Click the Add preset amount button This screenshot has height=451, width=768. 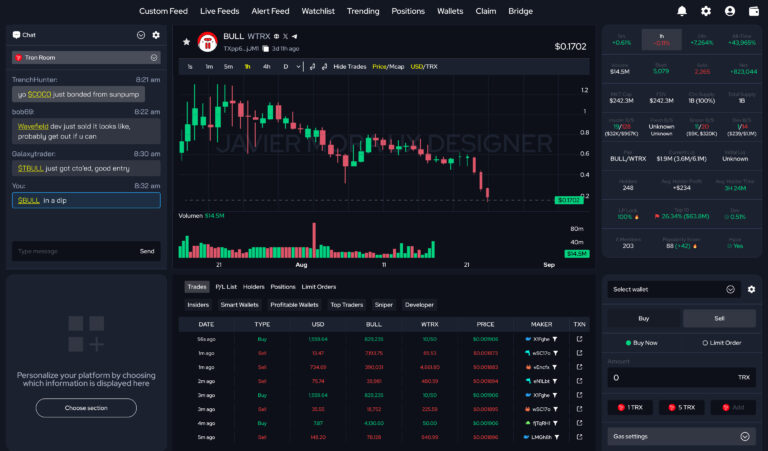pos(733,407)
